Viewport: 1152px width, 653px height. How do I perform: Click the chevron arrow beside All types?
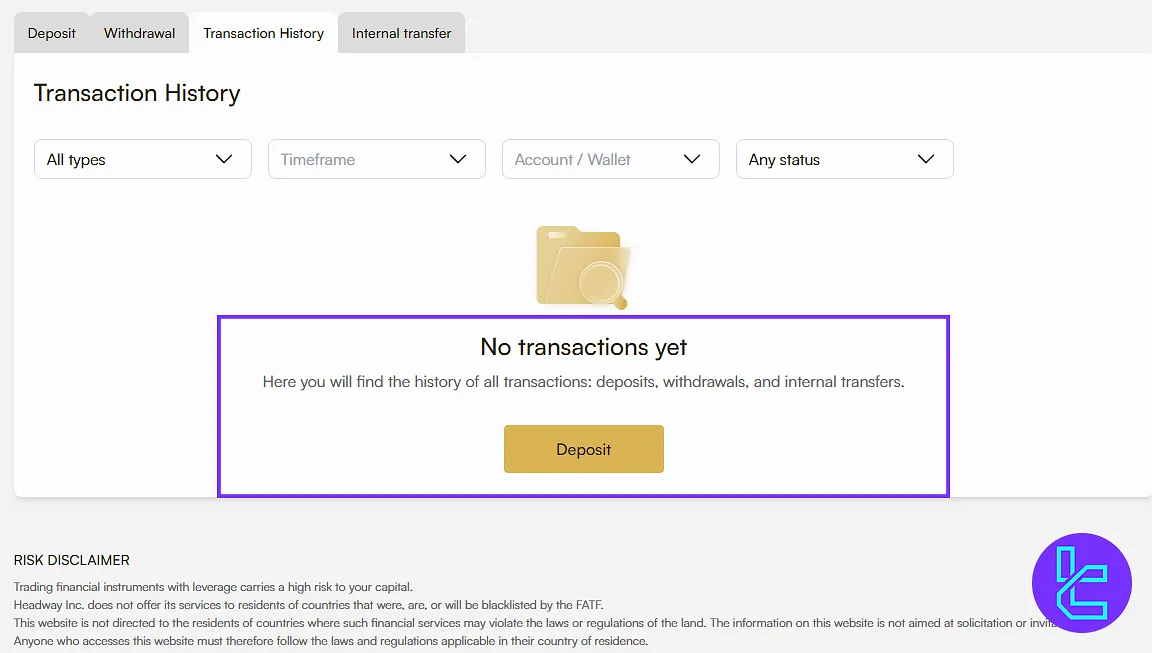pos(224,159)
